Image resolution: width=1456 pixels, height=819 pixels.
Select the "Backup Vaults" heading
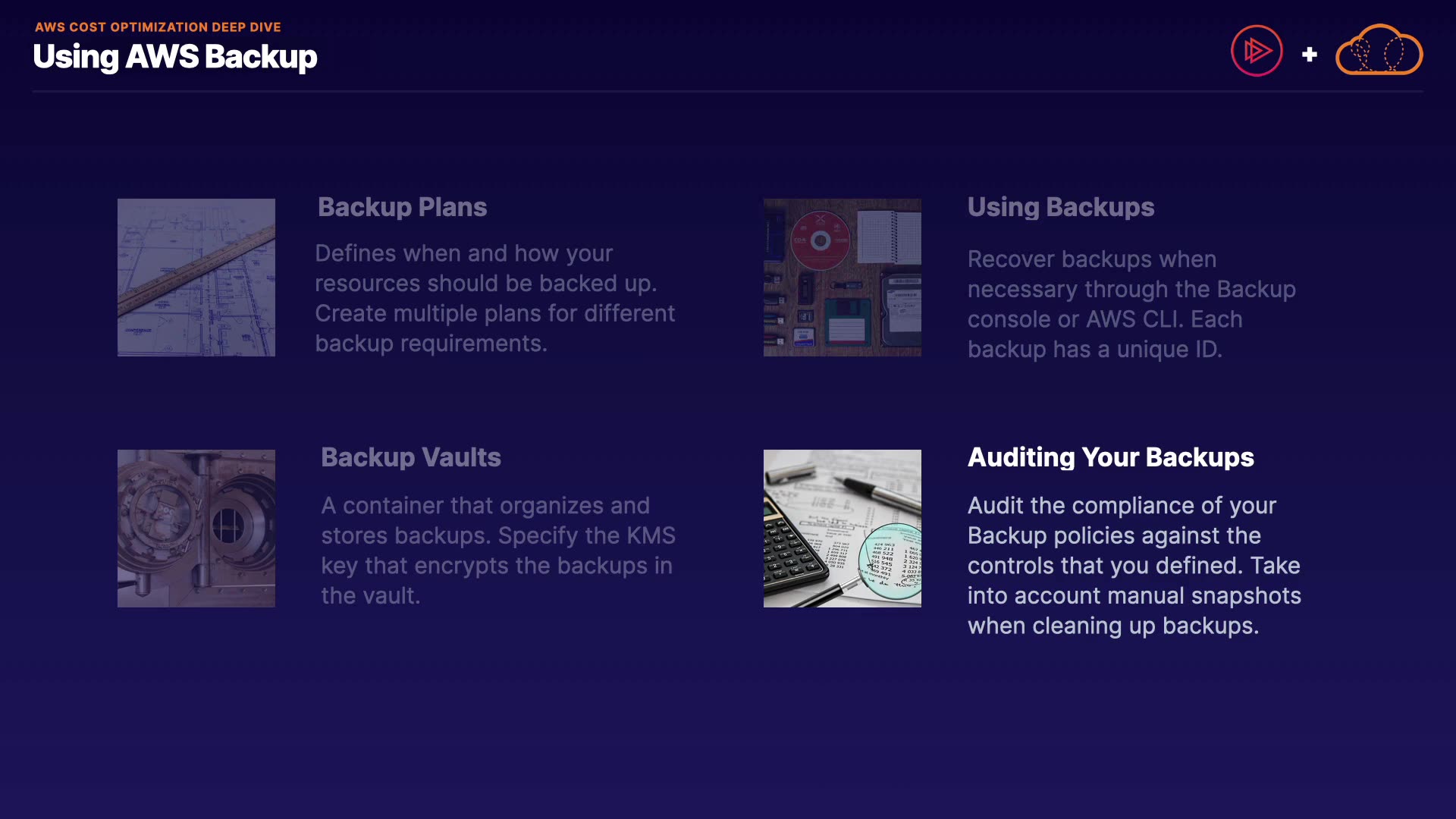[410, 457]
